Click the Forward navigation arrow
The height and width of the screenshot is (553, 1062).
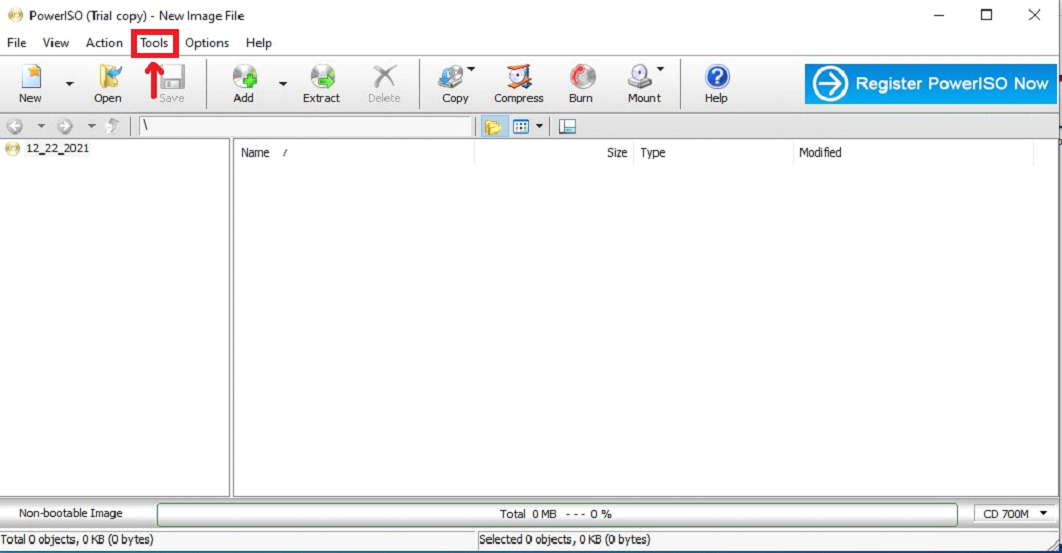point(65,126)
